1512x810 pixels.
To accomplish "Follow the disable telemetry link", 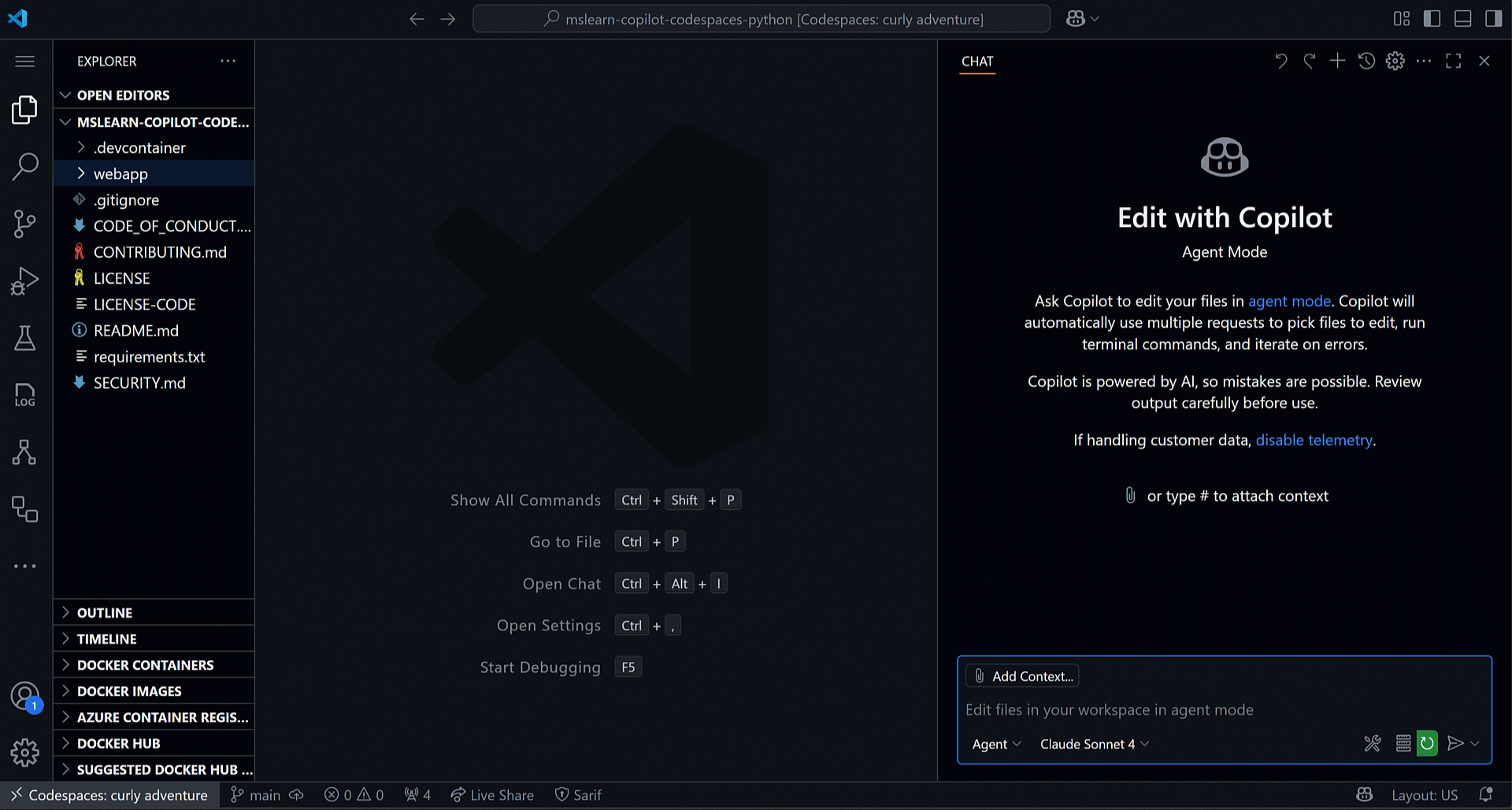I will tap(1313, 440).
